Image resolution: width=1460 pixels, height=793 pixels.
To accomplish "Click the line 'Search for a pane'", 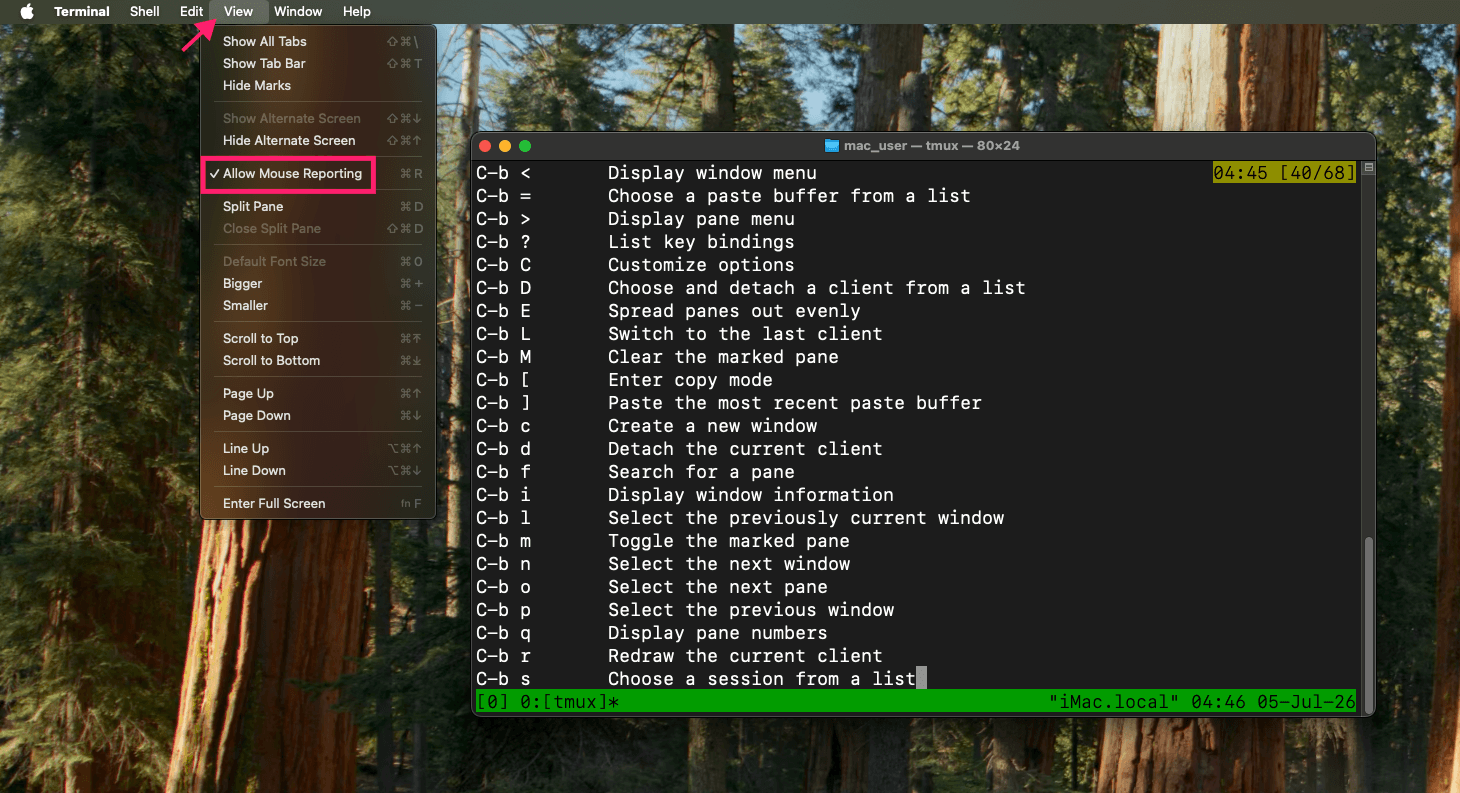I will [701, 472].
